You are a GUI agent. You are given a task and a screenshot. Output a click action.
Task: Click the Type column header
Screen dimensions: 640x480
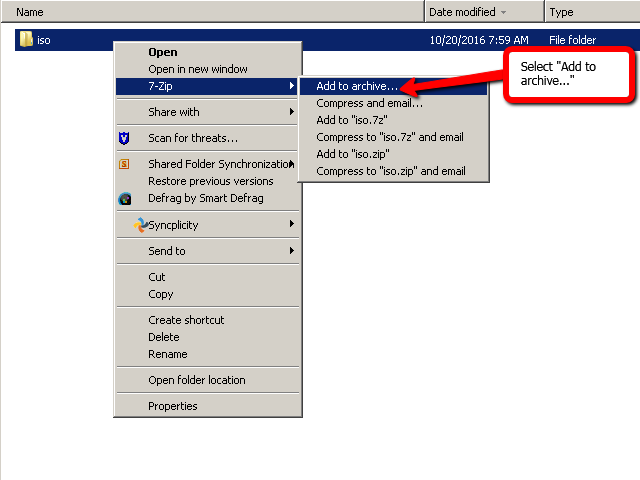coord(590,12)
